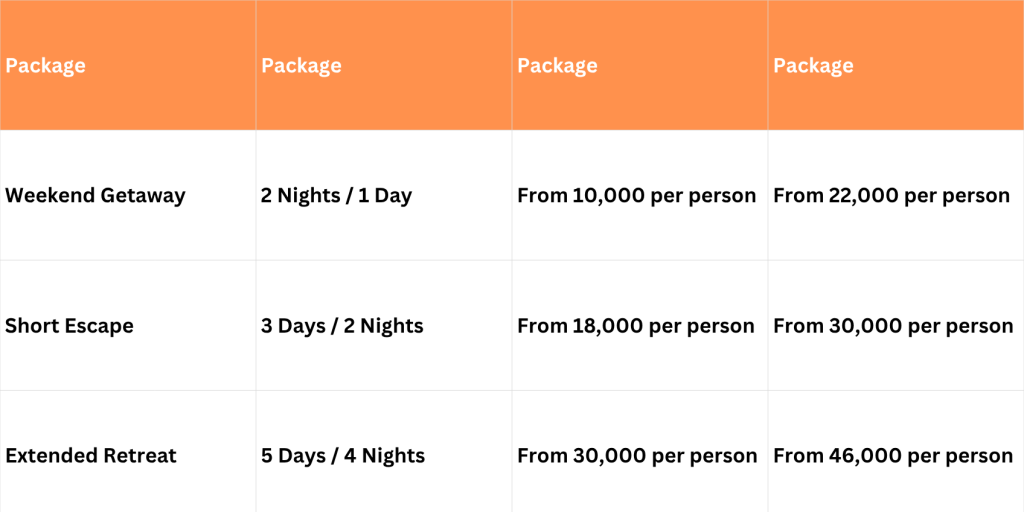
Task: Click the From 18,000 per person price
Action: (x=636, y=326)
